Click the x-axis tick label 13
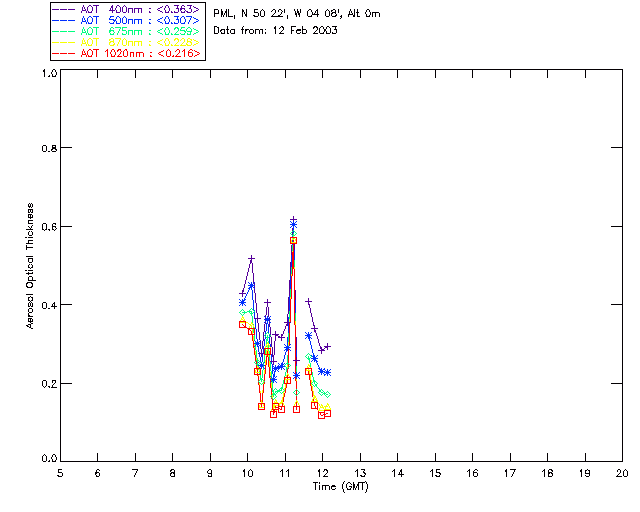The height and width of the screenshot is (512, 640). coord(360,473)
